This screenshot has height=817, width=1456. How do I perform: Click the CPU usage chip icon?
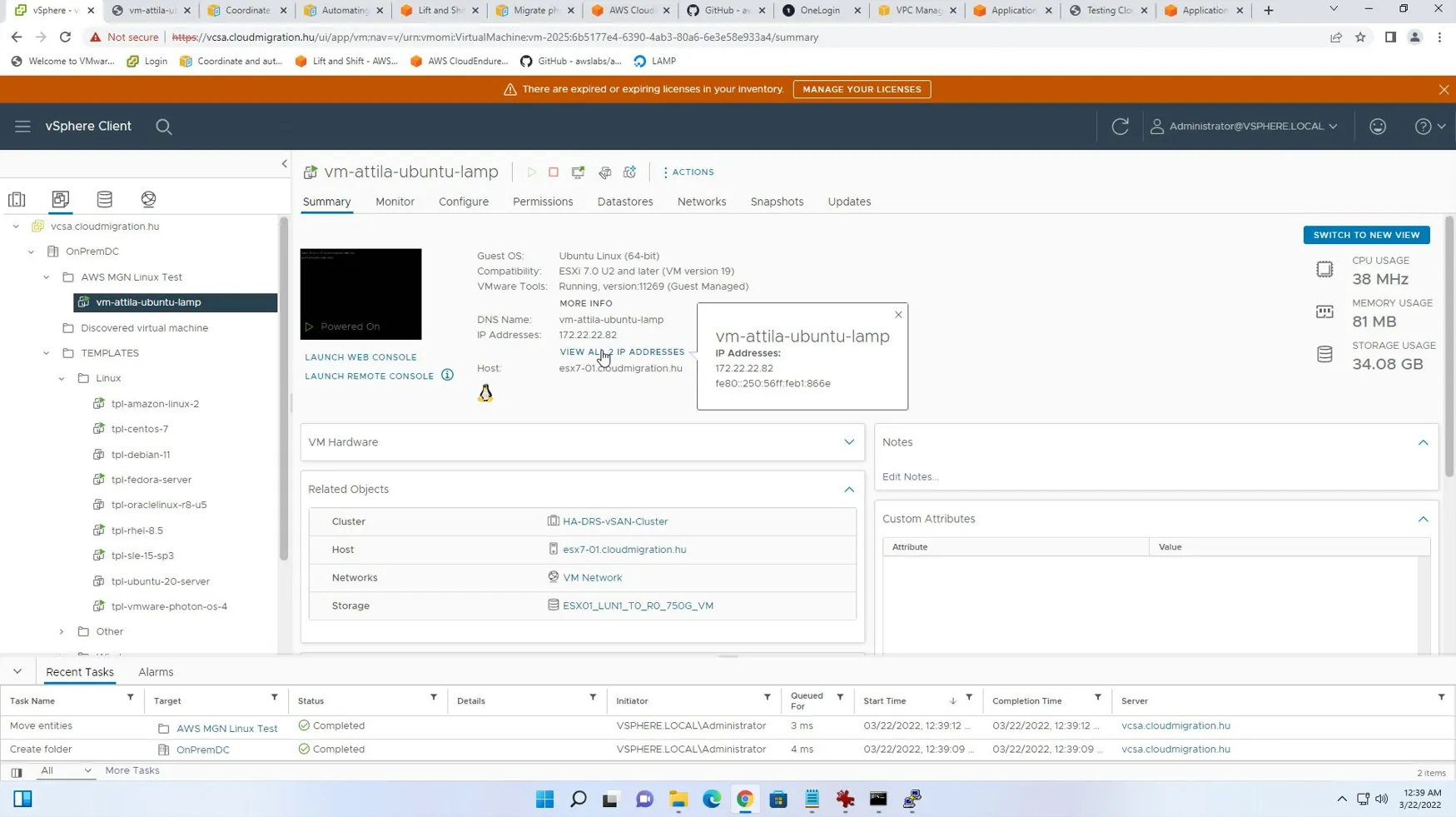point(1324,269)
